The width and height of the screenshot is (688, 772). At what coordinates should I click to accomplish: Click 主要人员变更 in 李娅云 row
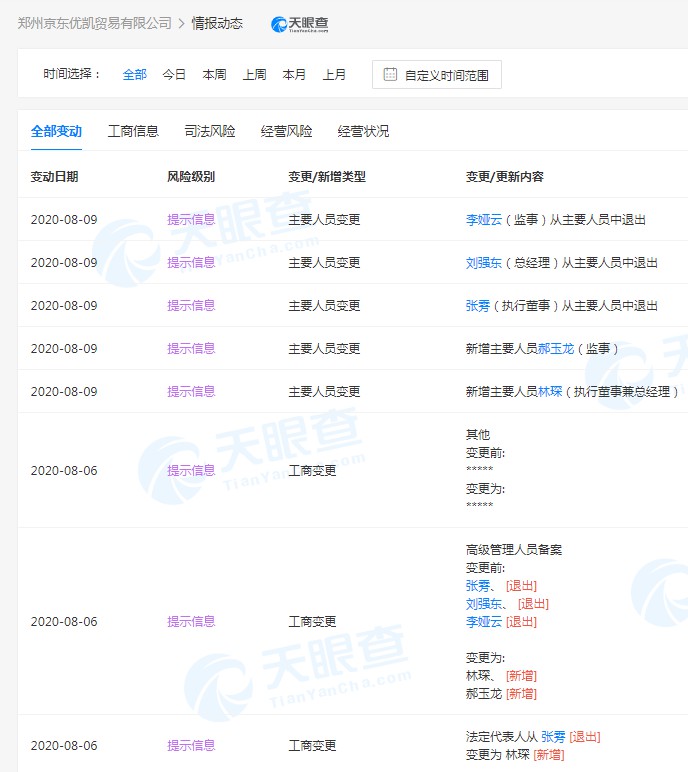pos(324,220)
